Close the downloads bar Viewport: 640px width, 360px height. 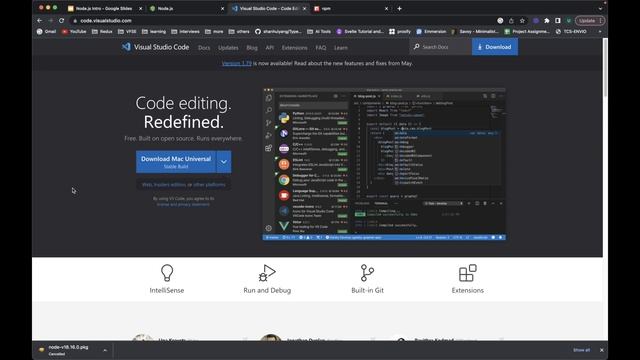coord(602,350)
